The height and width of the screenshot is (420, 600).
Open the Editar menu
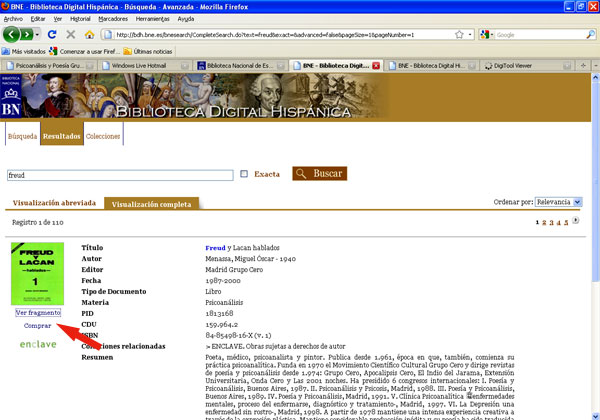click(38, 19)
